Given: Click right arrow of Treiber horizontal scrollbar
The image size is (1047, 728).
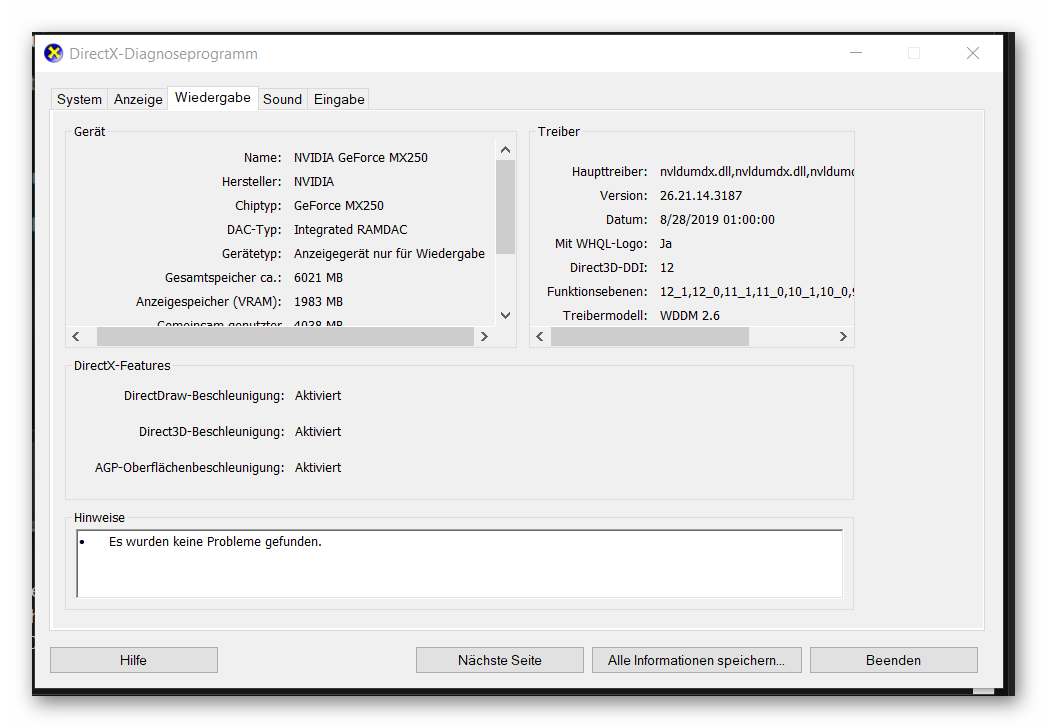Looking at the screenshot, I should pos(843,336).
